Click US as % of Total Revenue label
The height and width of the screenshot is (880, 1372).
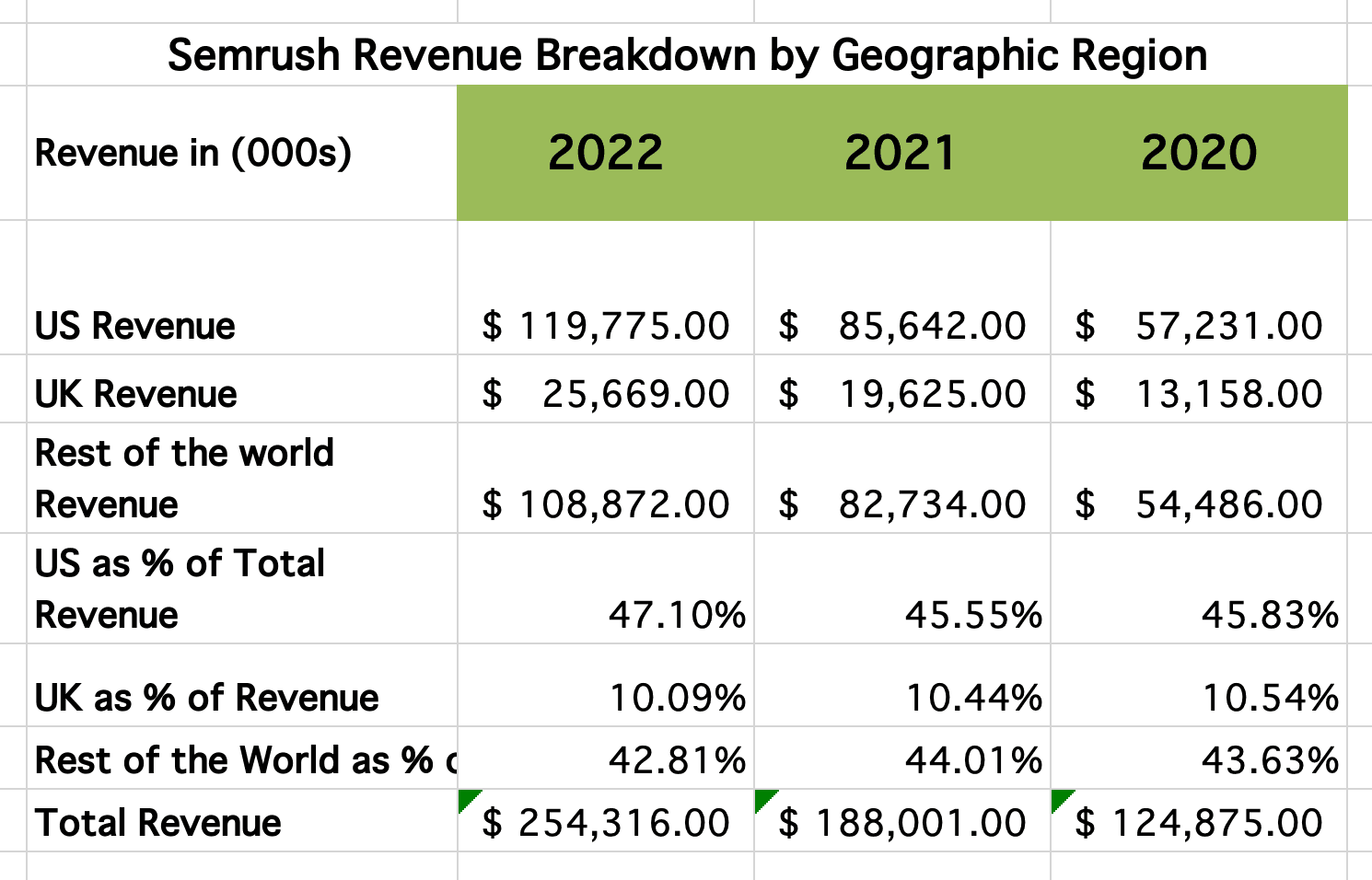pyautogui.click(x=242, y=588)
